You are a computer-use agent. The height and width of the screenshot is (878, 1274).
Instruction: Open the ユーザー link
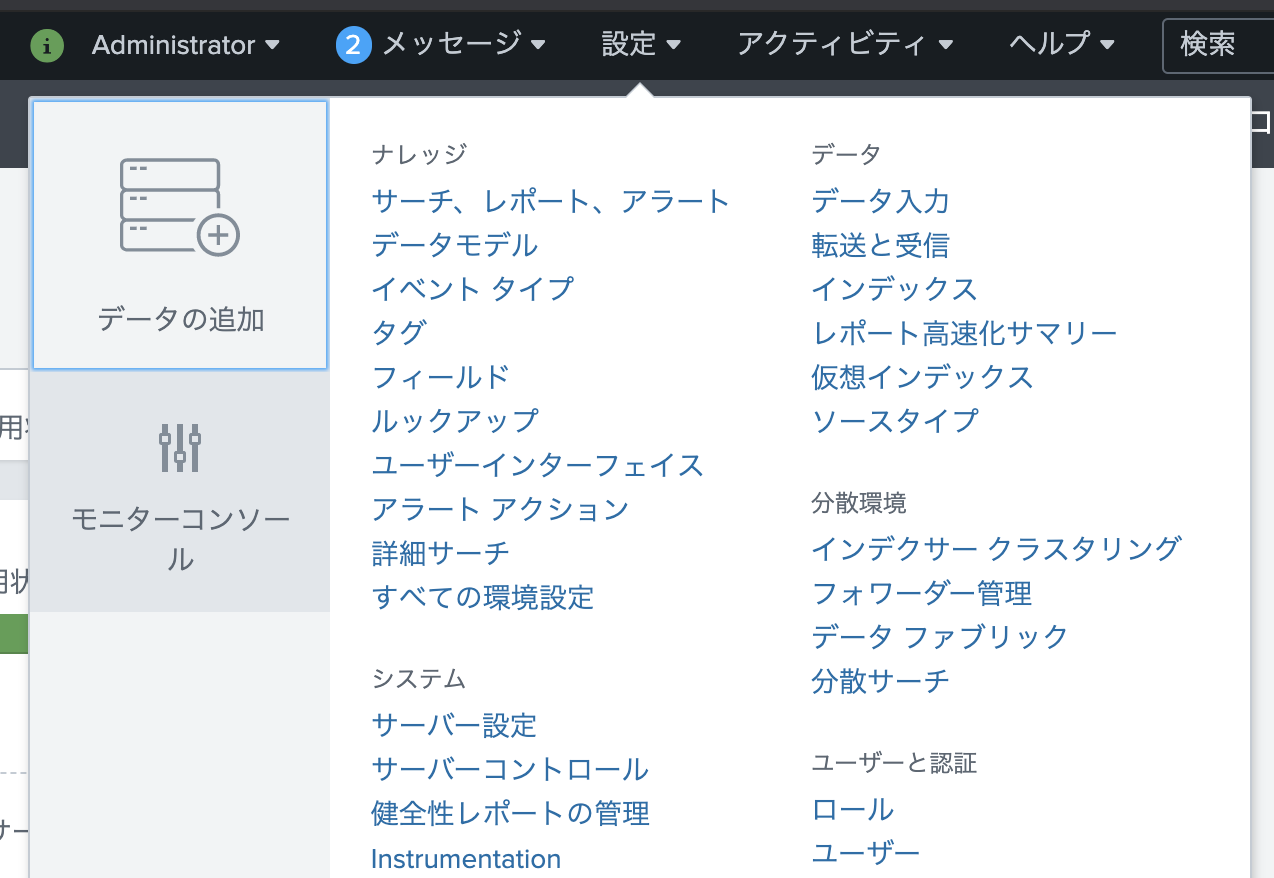(x=866, y=853)
